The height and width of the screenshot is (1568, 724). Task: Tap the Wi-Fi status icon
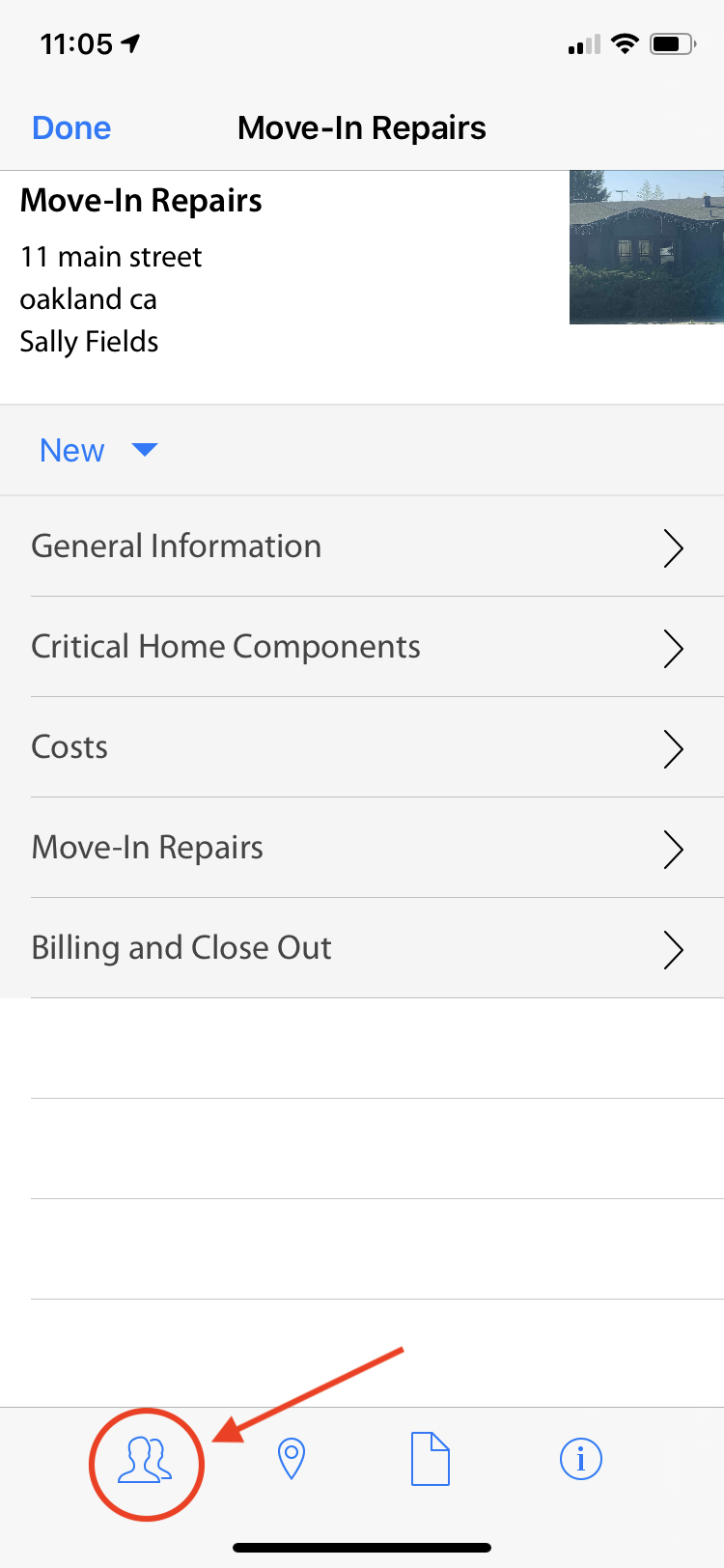pos(626,43)
